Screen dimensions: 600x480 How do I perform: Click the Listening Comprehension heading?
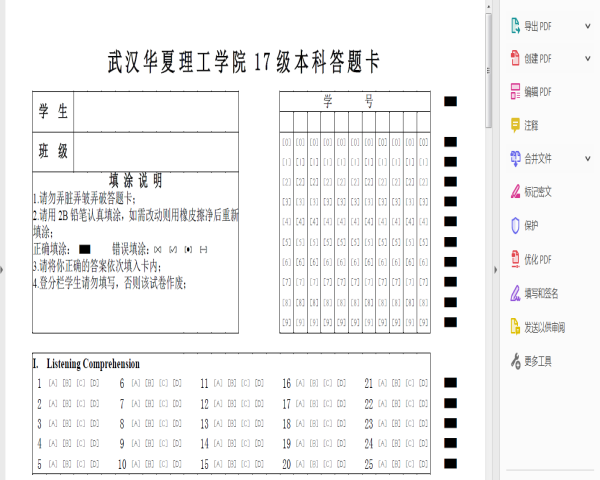pyautogui.click(x=93, y=363)
